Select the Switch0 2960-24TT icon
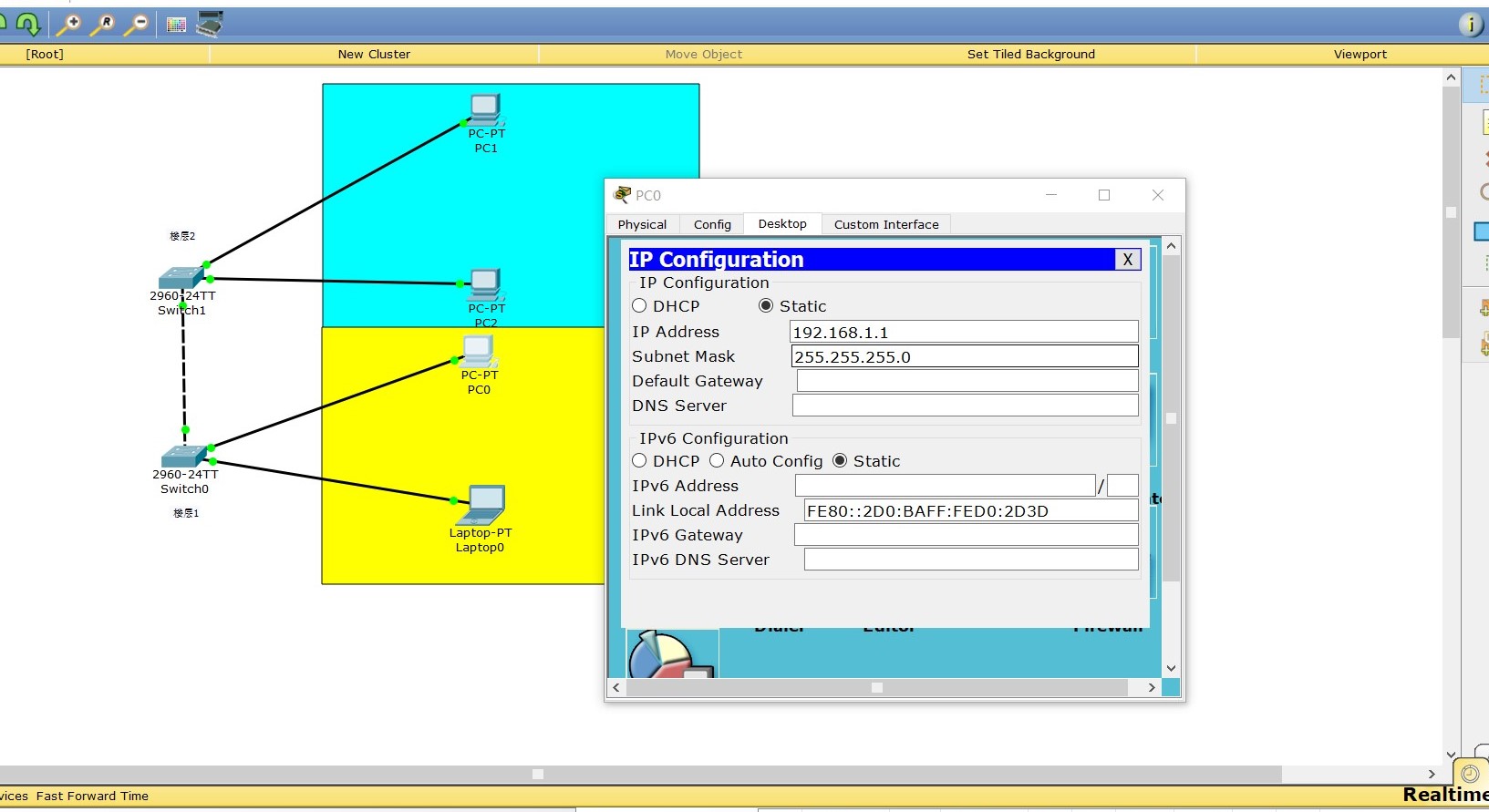 [x=183, y=457]
